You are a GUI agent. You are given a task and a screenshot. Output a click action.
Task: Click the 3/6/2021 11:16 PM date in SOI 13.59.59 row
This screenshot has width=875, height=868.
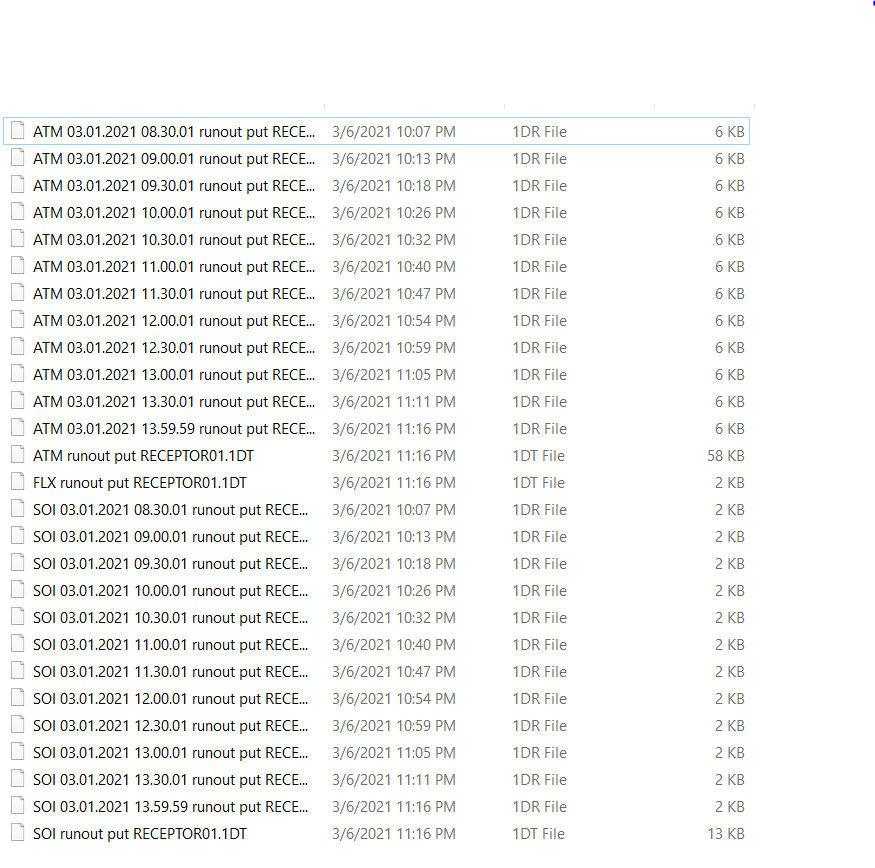[x=393, y=807]
